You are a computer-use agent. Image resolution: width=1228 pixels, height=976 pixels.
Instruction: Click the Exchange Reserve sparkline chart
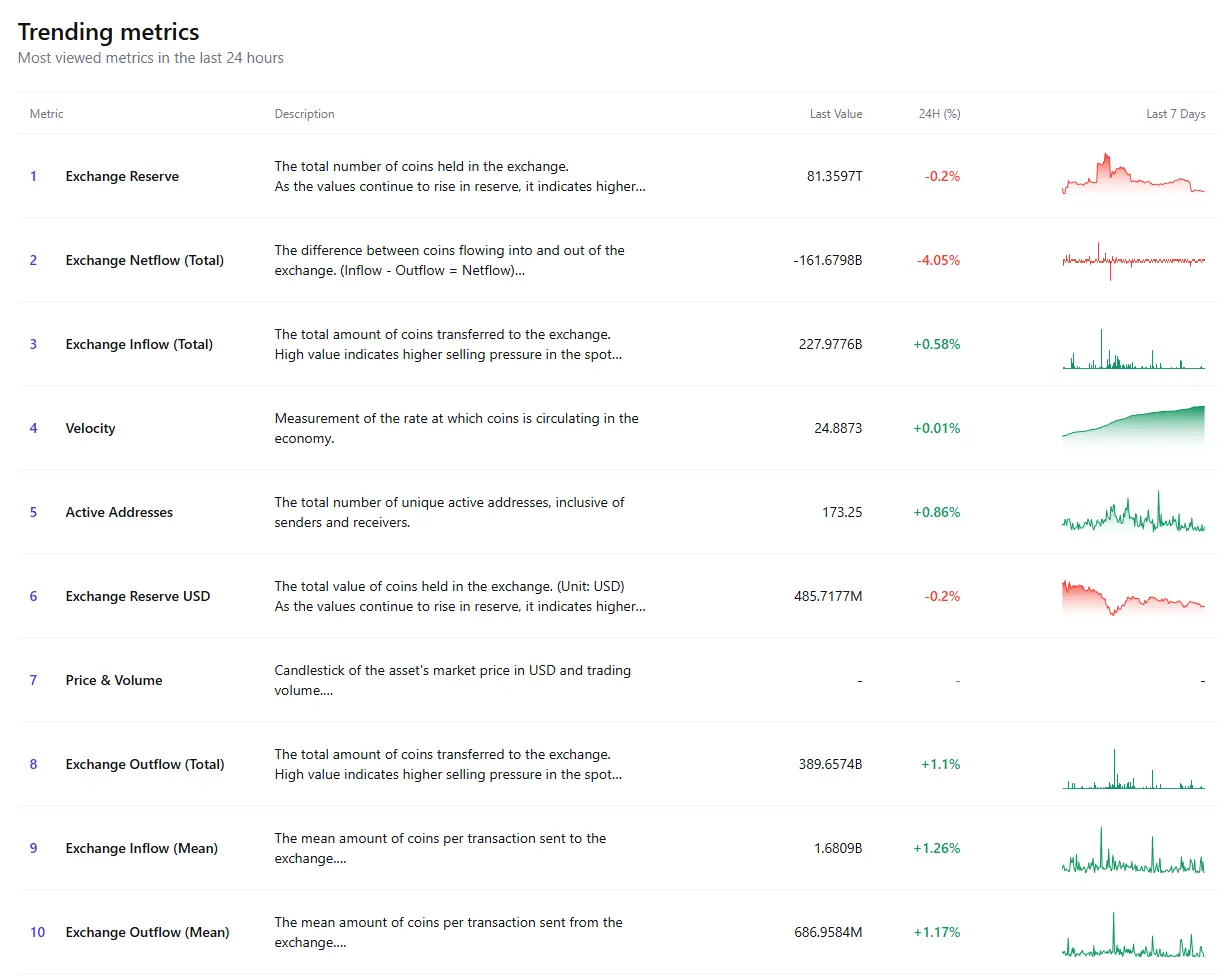(x=1132, y=176)
